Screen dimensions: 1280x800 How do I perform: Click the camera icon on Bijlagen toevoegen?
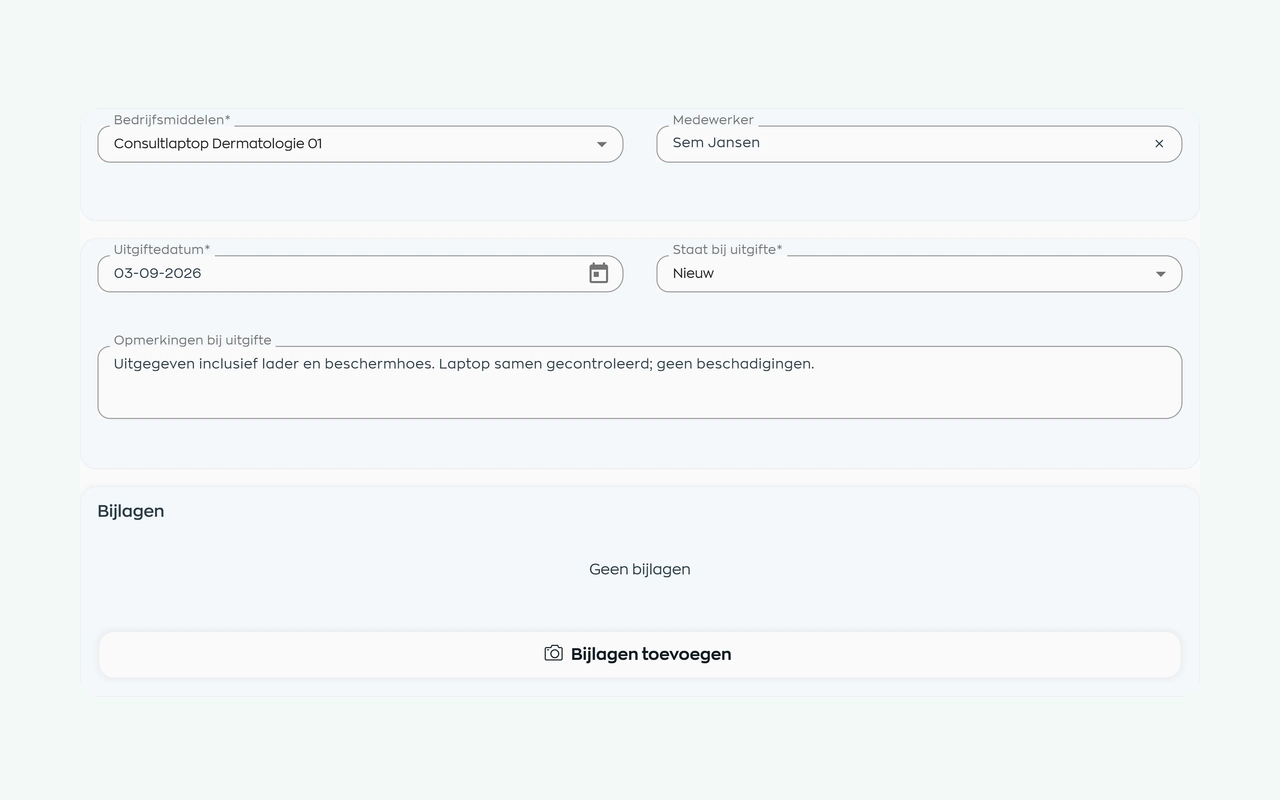[553, 653]
